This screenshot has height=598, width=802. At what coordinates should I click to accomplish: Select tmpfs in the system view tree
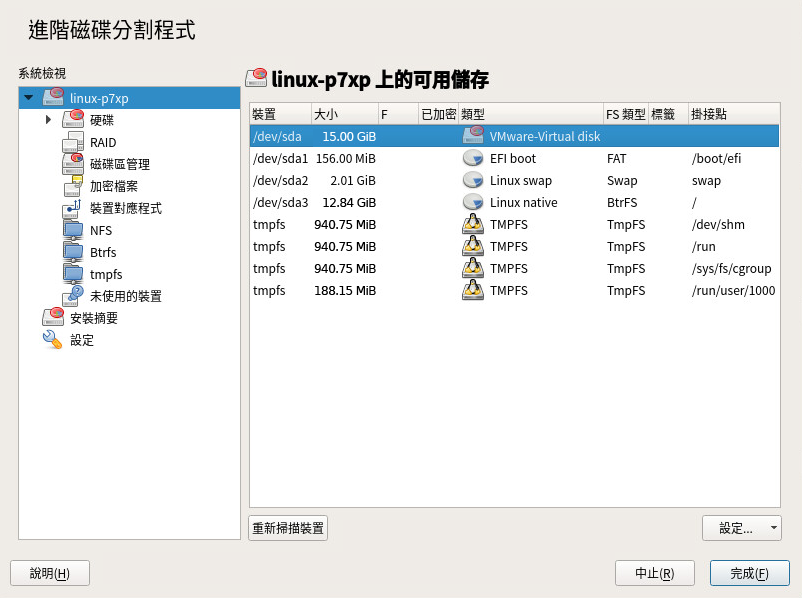[x=106, y=274]
